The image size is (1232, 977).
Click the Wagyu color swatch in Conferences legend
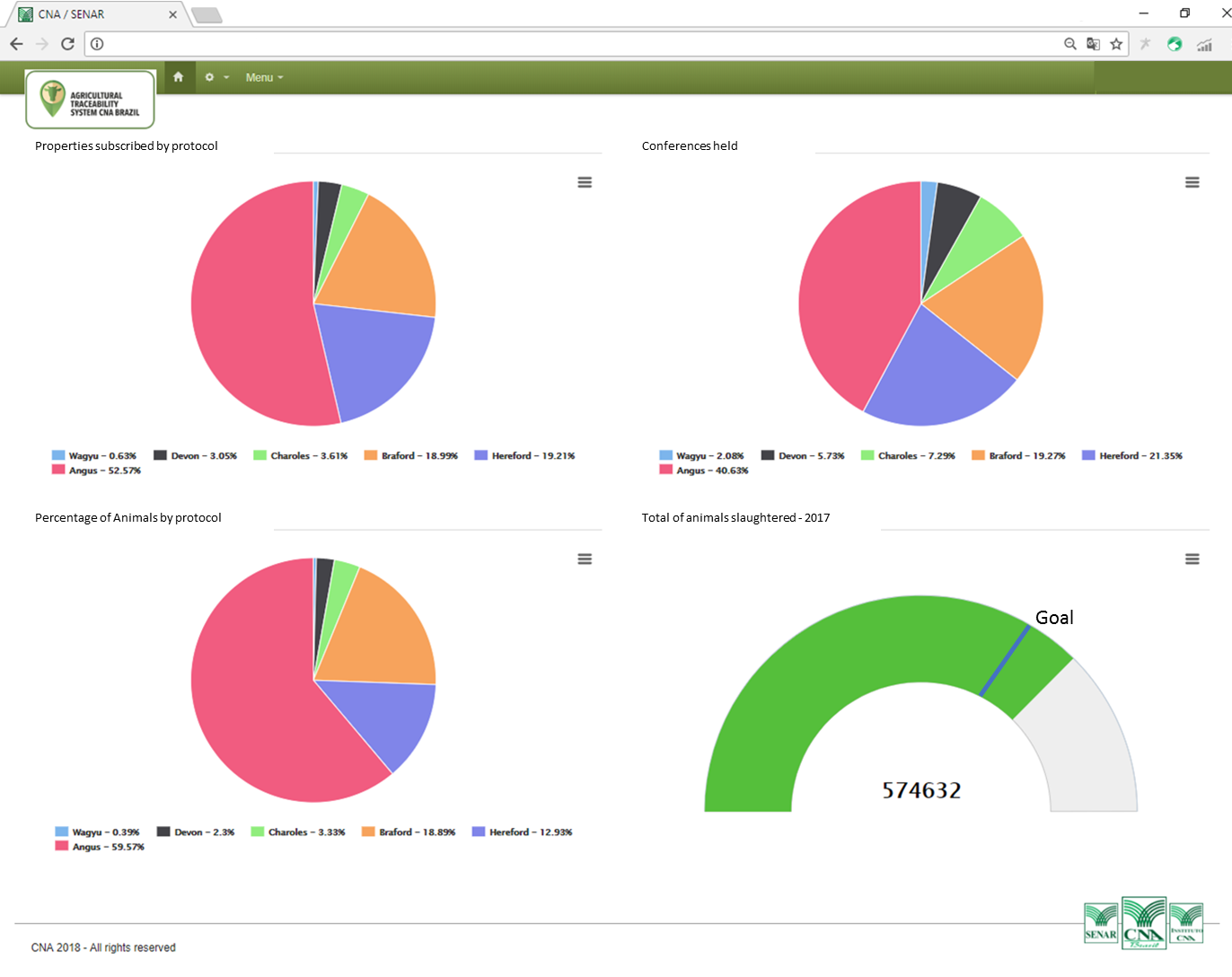point(665,455)
